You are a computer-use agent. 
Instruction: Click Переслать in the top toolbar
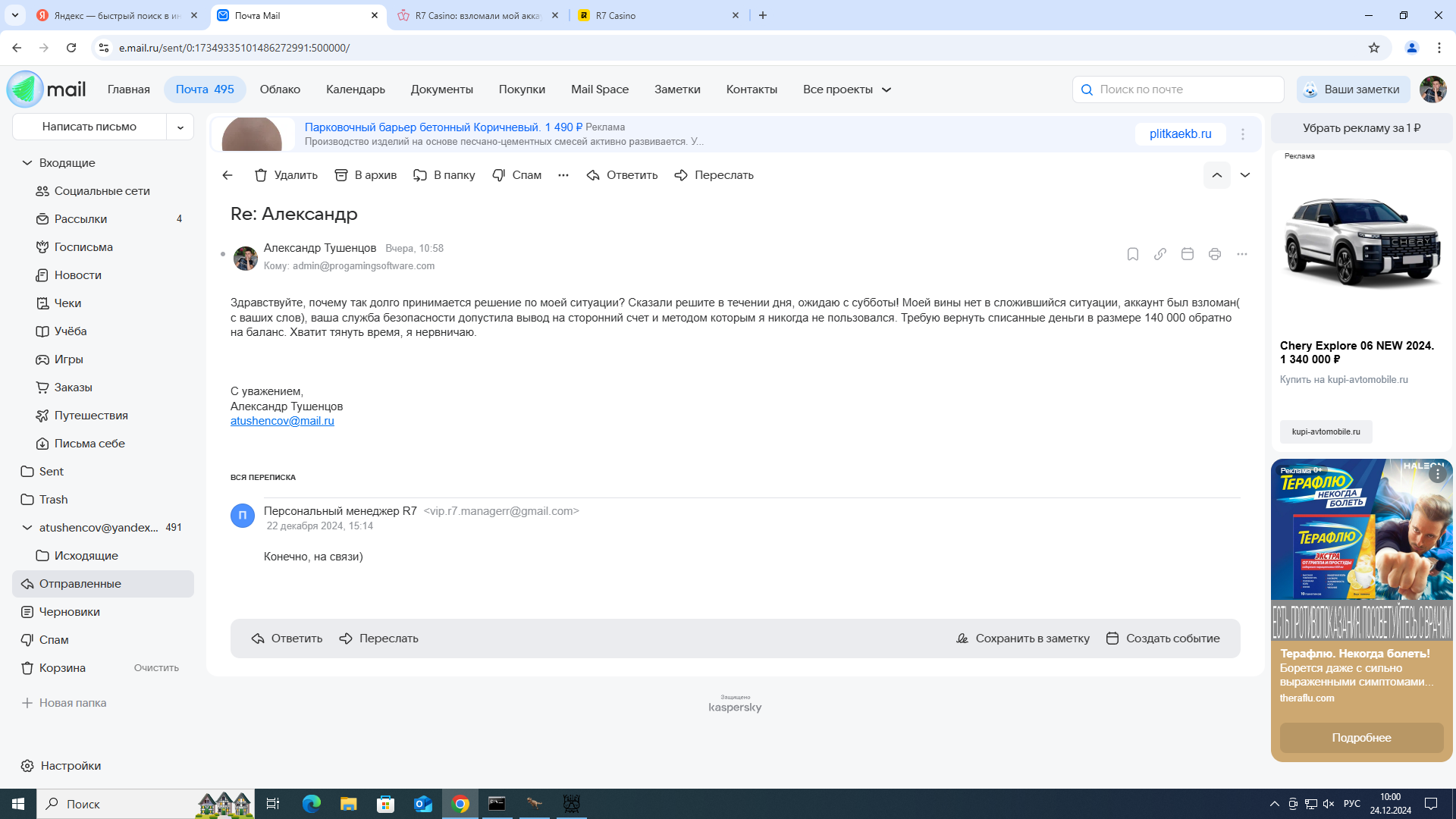[x=714, y=175]
